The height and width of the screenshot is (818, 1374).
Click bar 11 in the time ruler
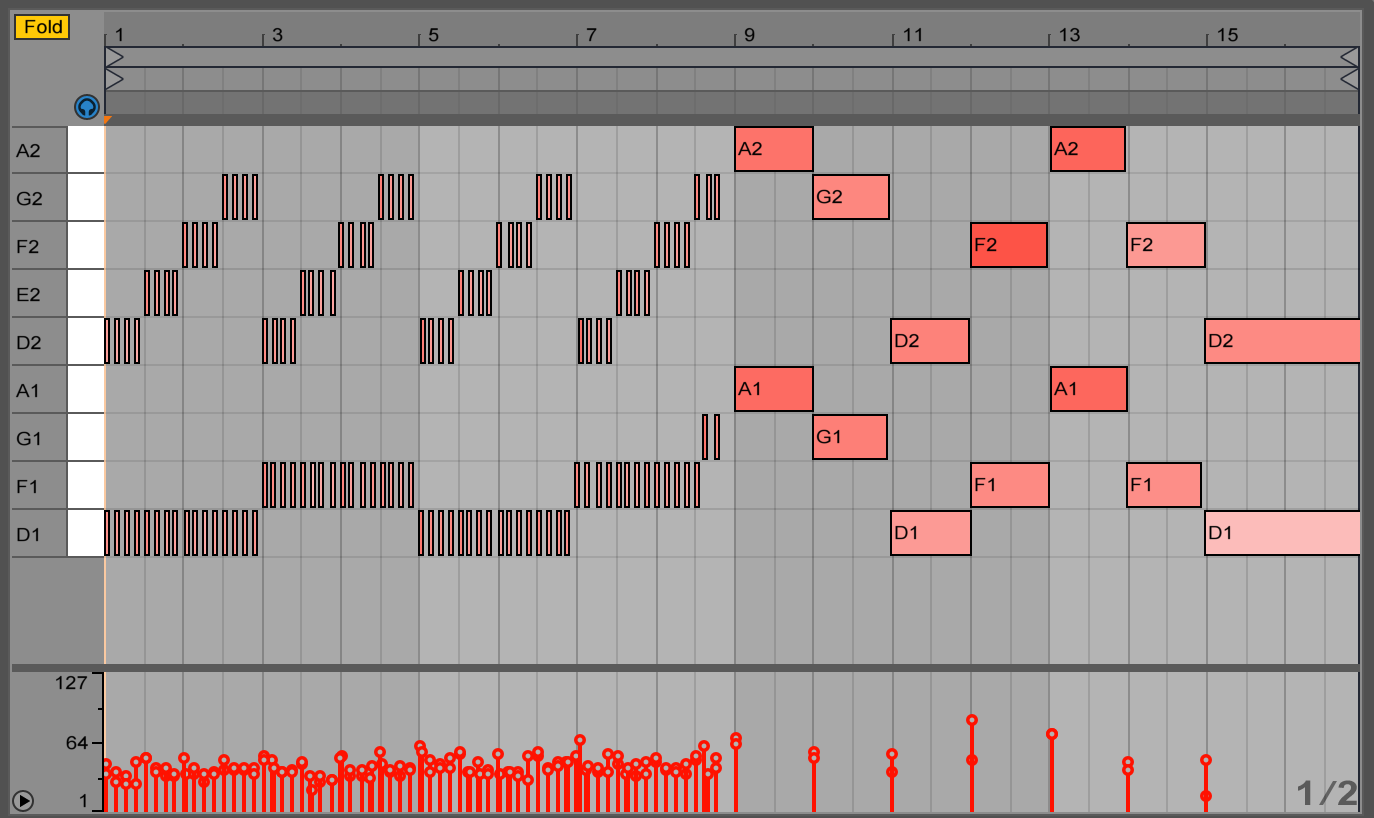point(912,35)
